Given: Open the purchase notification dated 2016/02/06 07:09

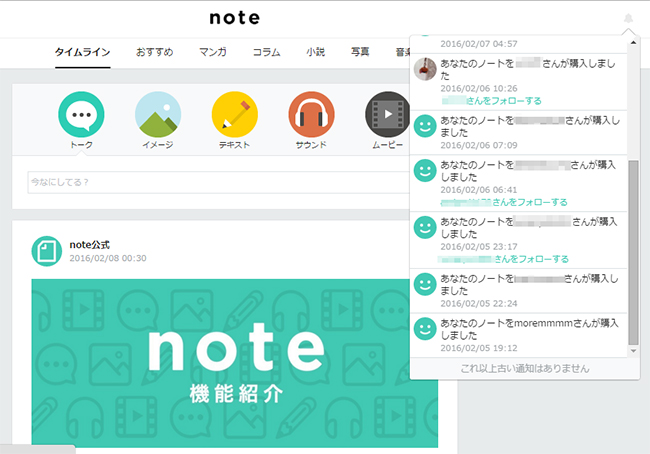Looking at the screenshot, I should [x=518, y=132].
